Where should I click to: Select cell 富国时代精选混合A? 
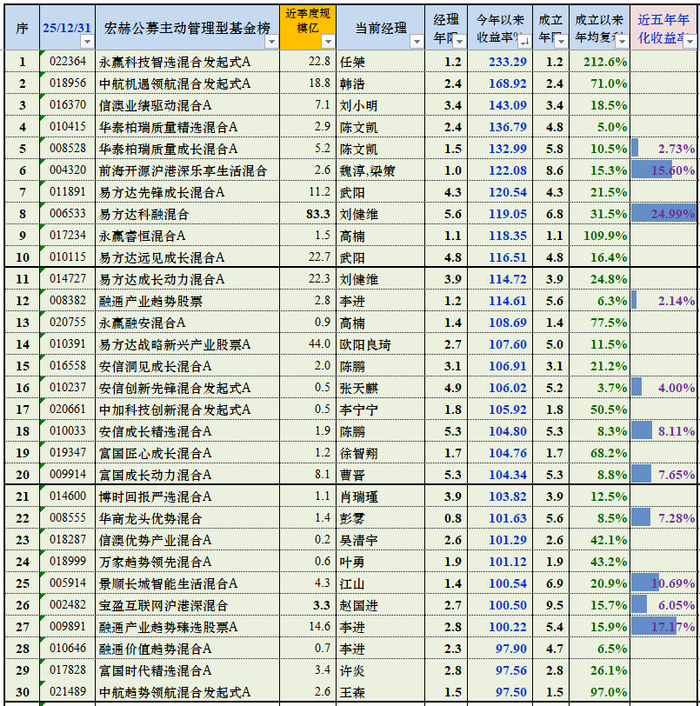click(x=188, y=670)
